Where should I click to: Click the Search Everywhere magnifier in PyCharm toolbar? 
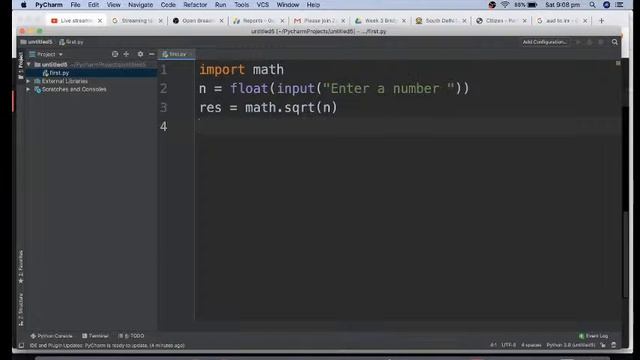615,42
